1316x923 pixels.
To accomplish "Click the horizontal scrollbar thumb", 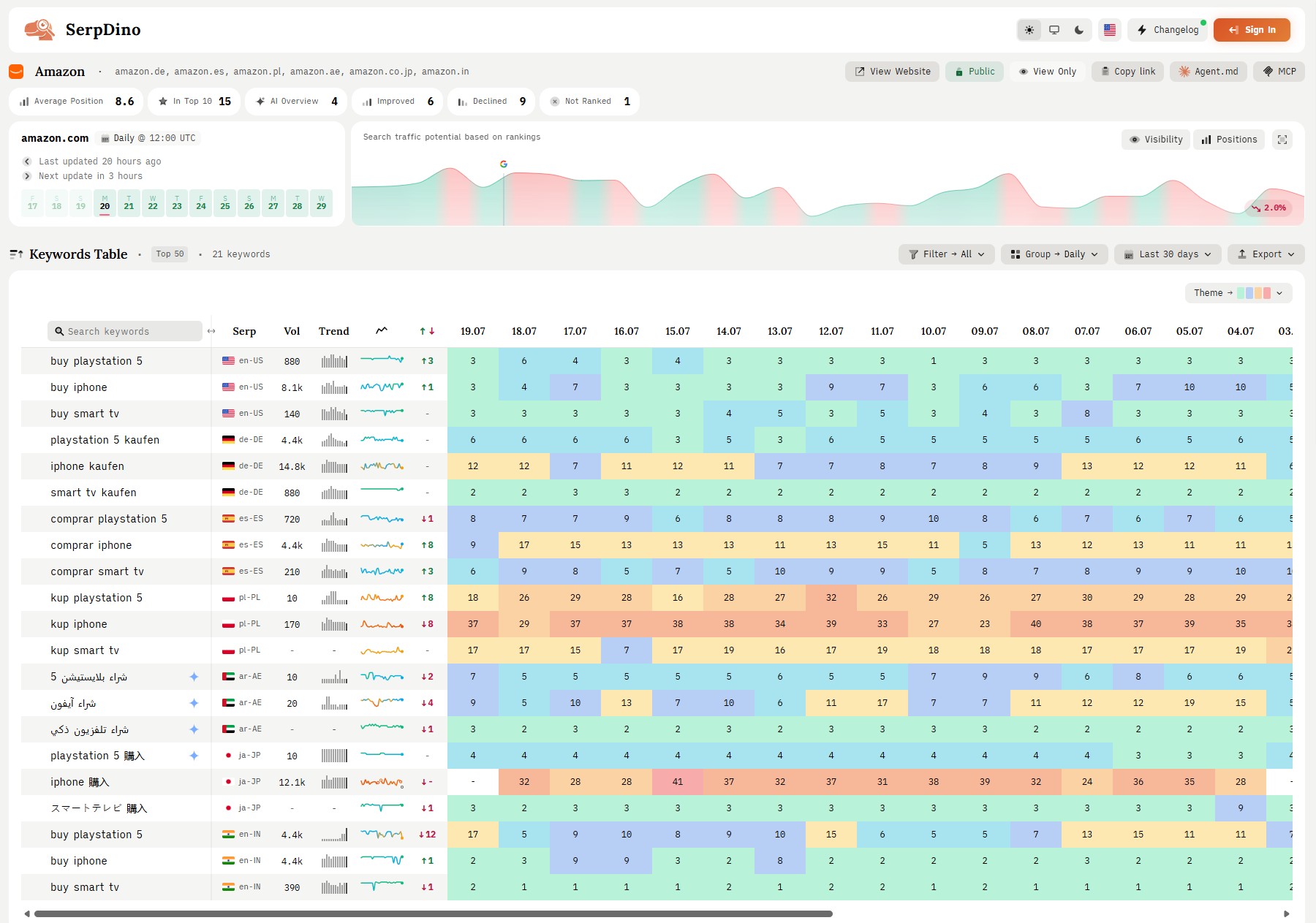I will tap(434, 913).
